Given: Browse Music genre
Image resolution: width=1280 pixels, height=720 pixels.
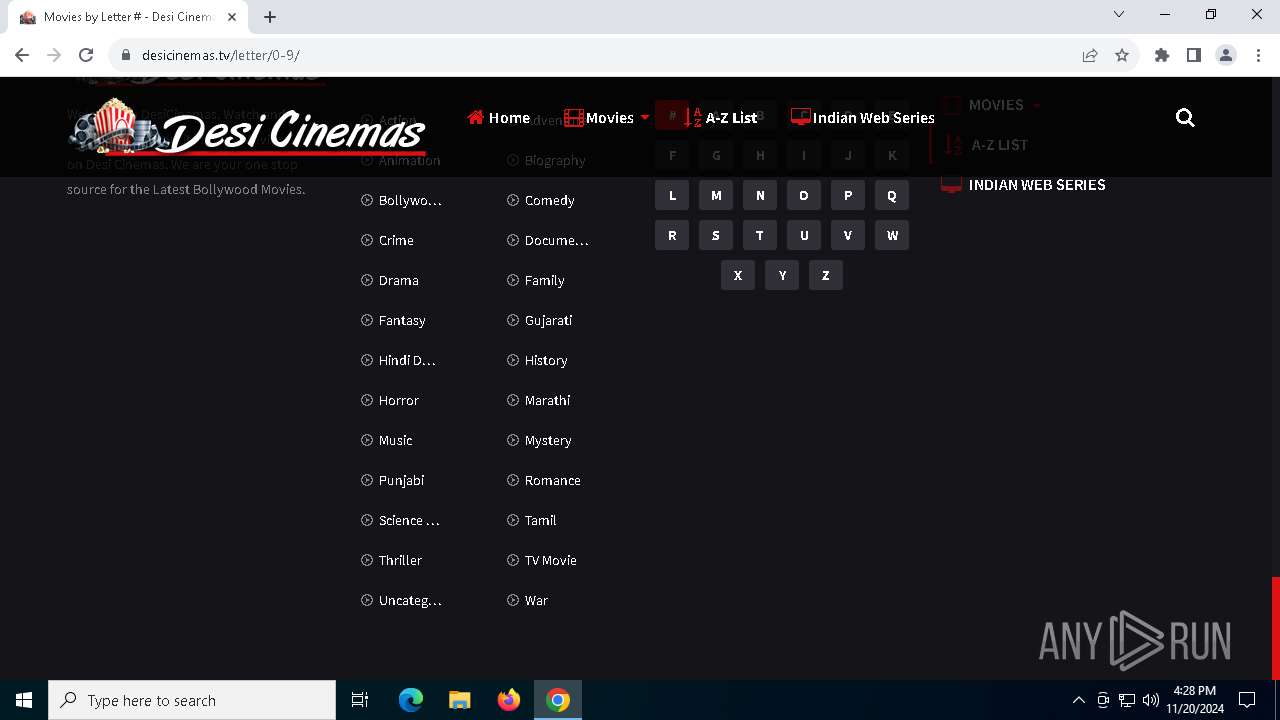Looking at the screenshot, I should click(387, 440).
